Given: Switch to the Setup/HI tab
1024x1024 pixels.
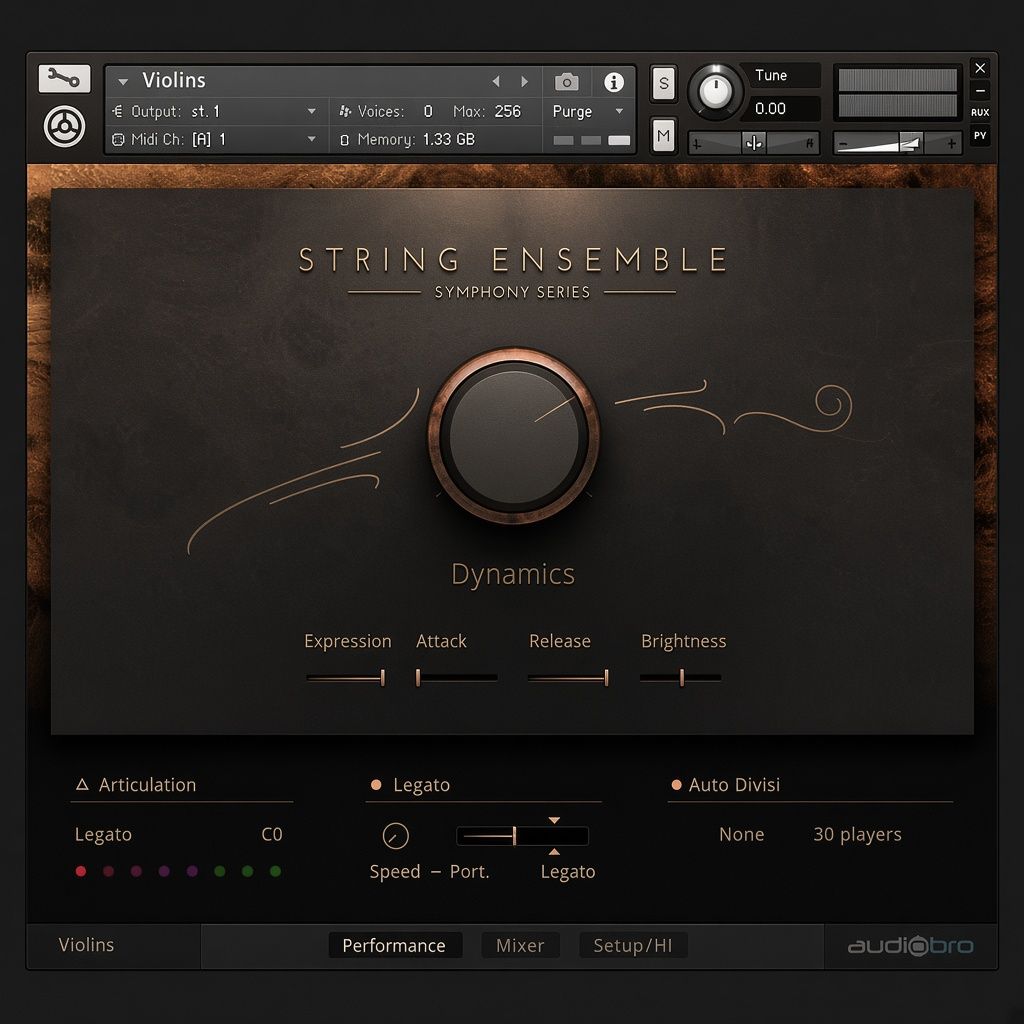Looking at the screenshot, I should coord(632,945).
